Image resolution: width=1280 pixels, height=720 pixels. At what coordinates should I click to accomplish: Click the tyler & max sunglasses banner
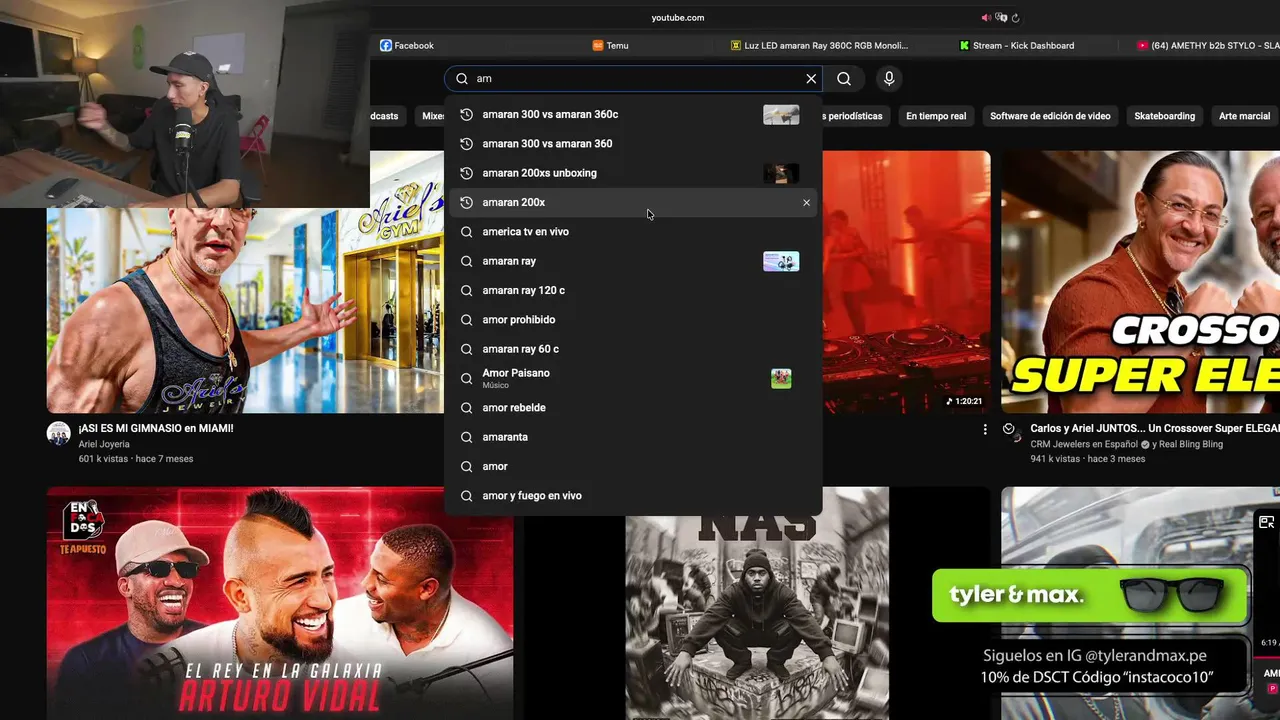1090,595
